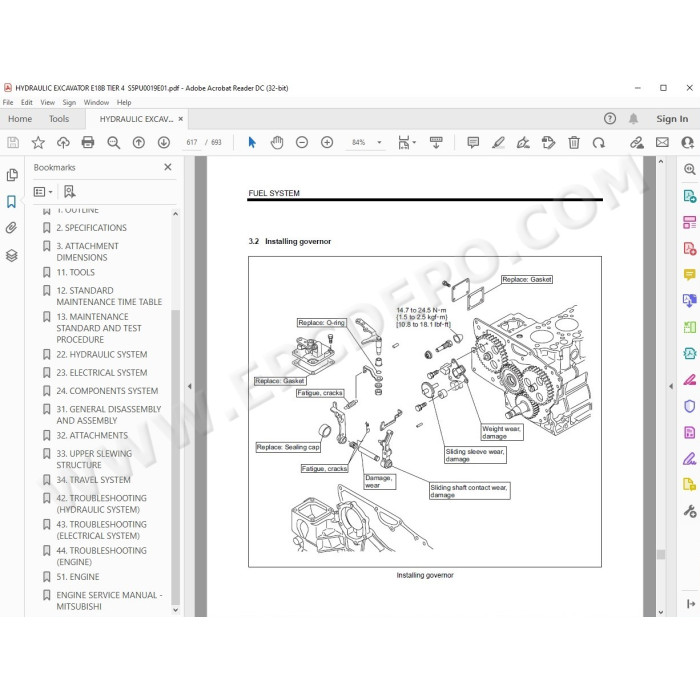Rotate the page with rotate icon
Viewport: 700px width, 700px height.
pos(599,142)
